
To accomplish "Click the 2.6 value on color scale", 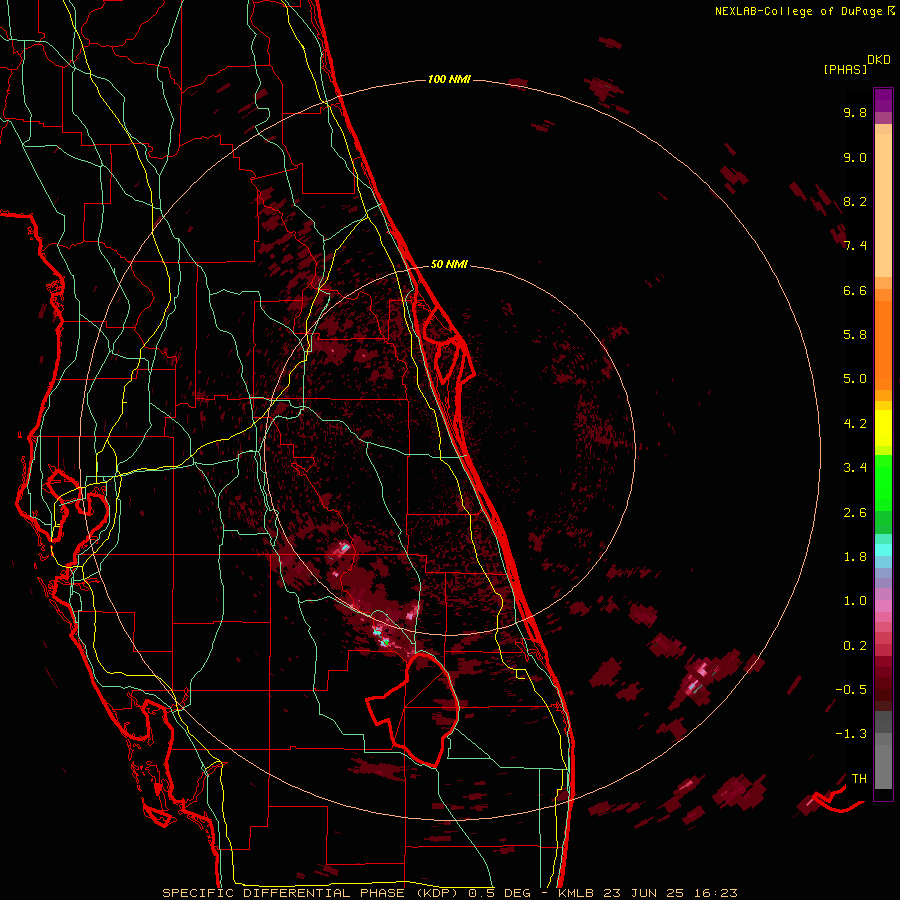I will (x=855, y=513).
